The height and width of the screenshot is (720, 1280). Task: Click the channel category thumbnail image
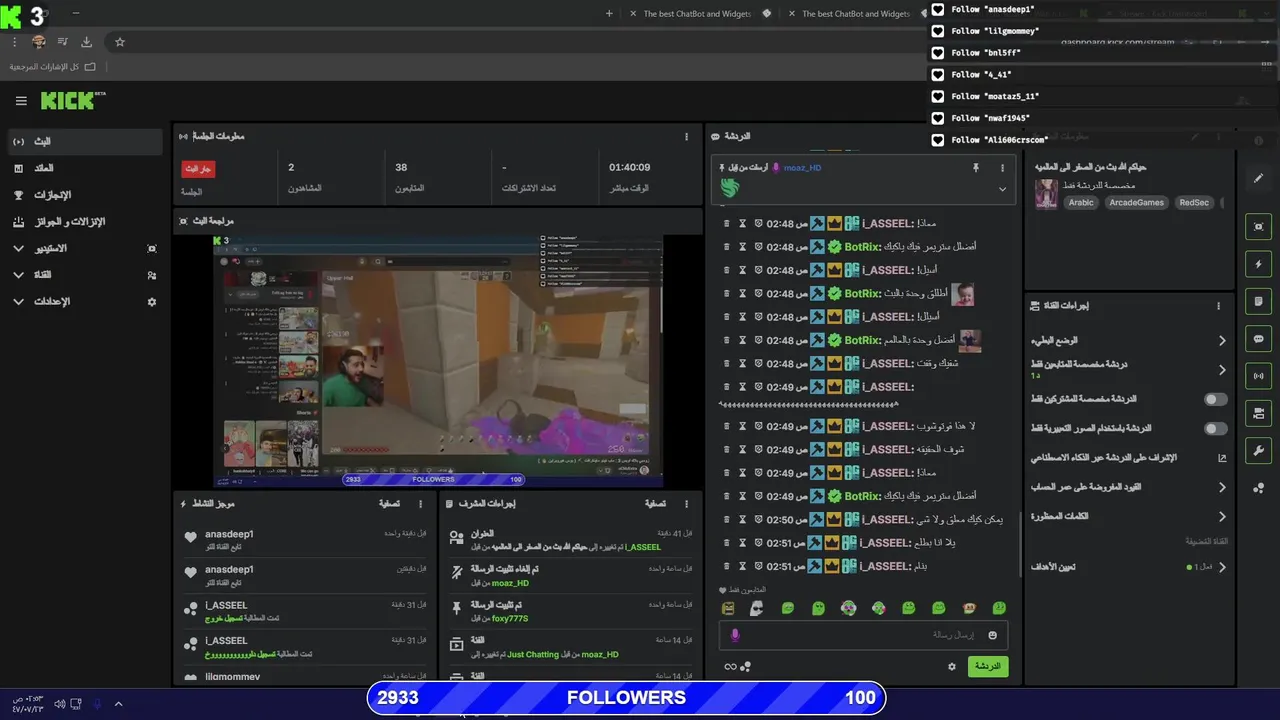(1046, 193)
